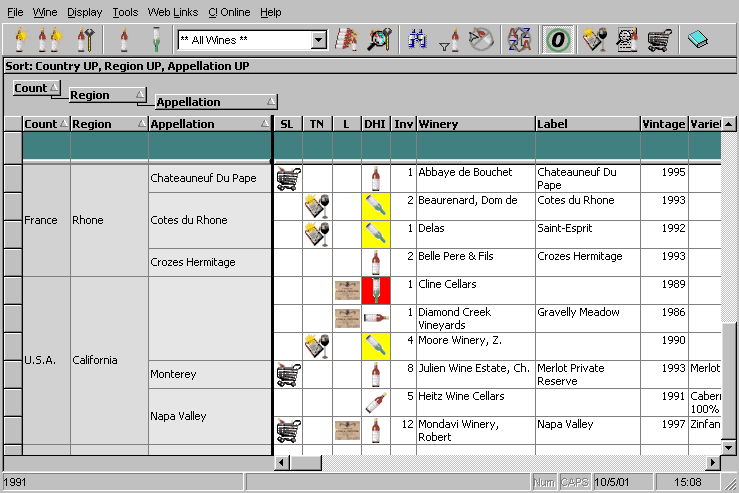Click yellow bottle cell in Moore Winery row
This screenshot has height=493, width=739.
pyautogui.click(x=376, y=346)
